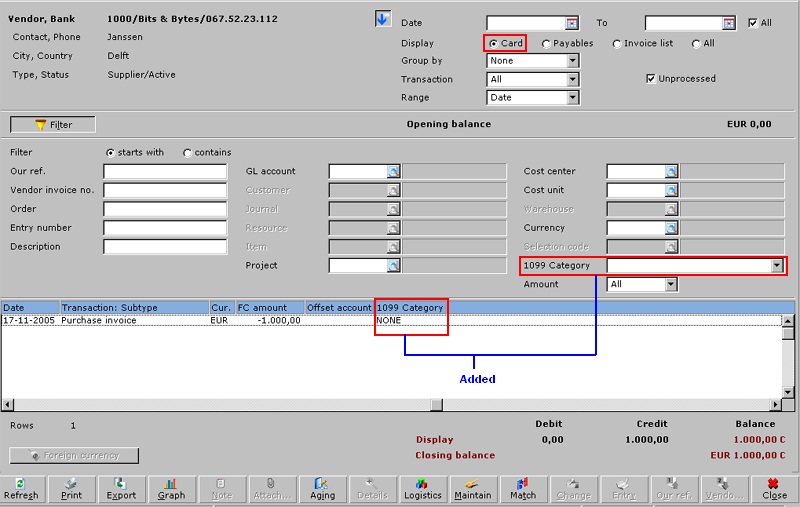This screenshot has width=800, height=507.
Task: Toggle the Unprocessed checkbox
Action: pyautogui.click(x=651, y=79)
